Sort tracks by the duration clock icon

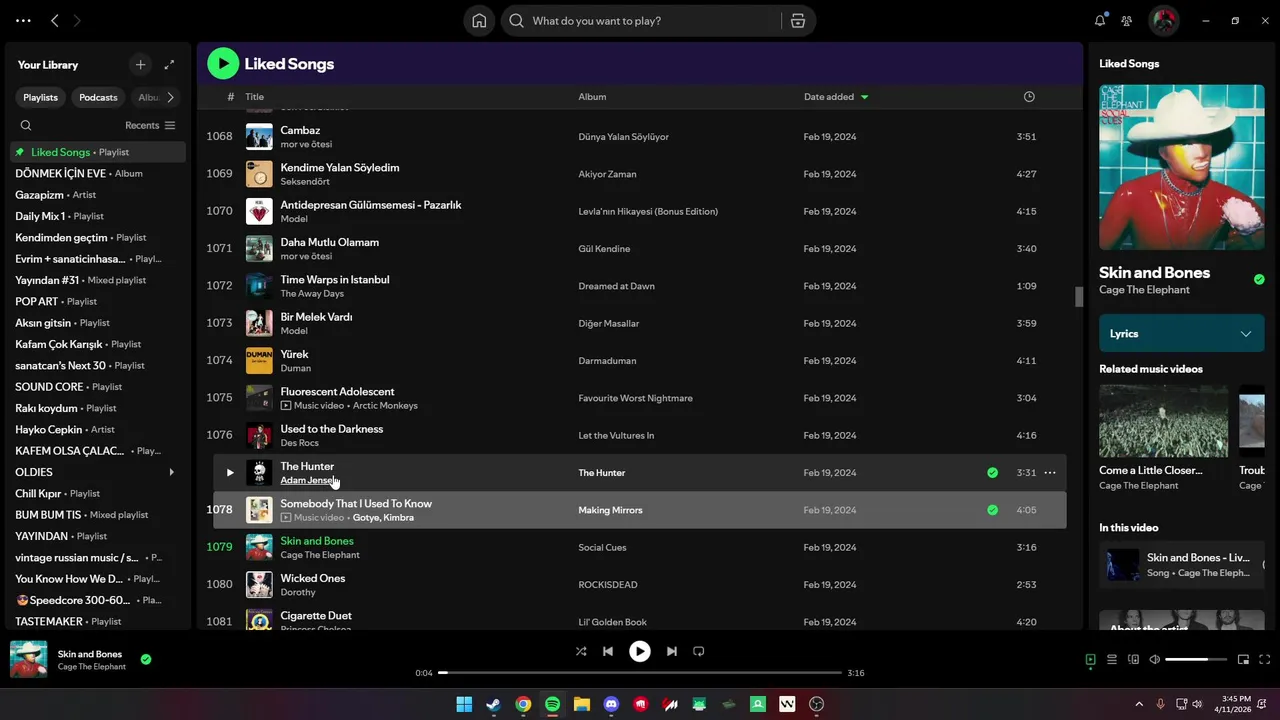tap(1029, 97)
